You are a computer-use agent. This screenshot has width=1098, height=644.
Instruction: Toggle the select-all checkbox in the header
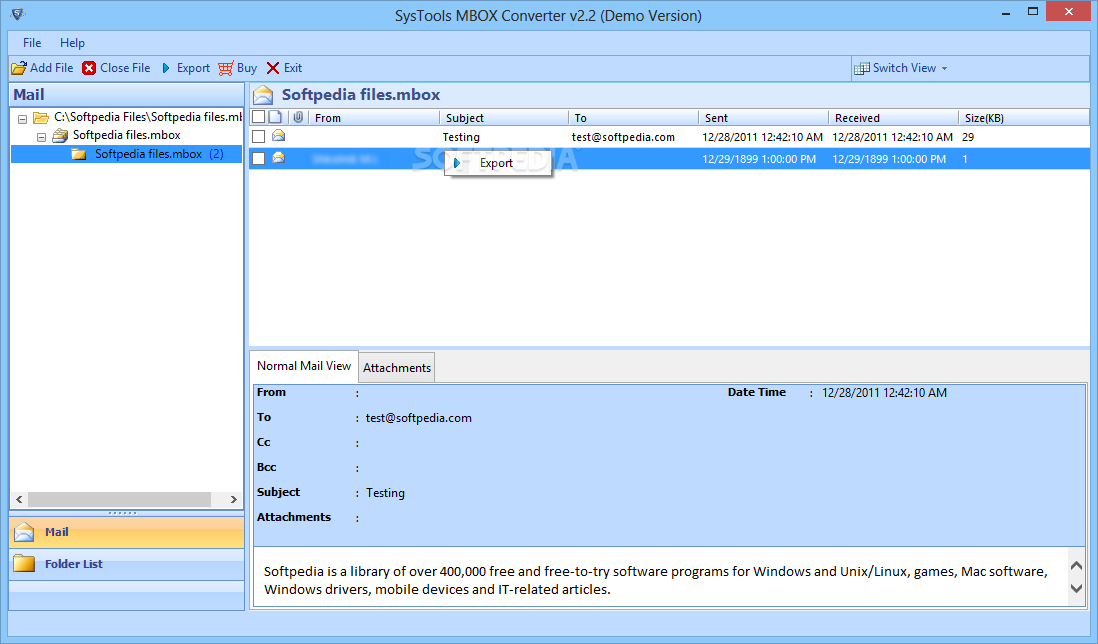(258, 117)
